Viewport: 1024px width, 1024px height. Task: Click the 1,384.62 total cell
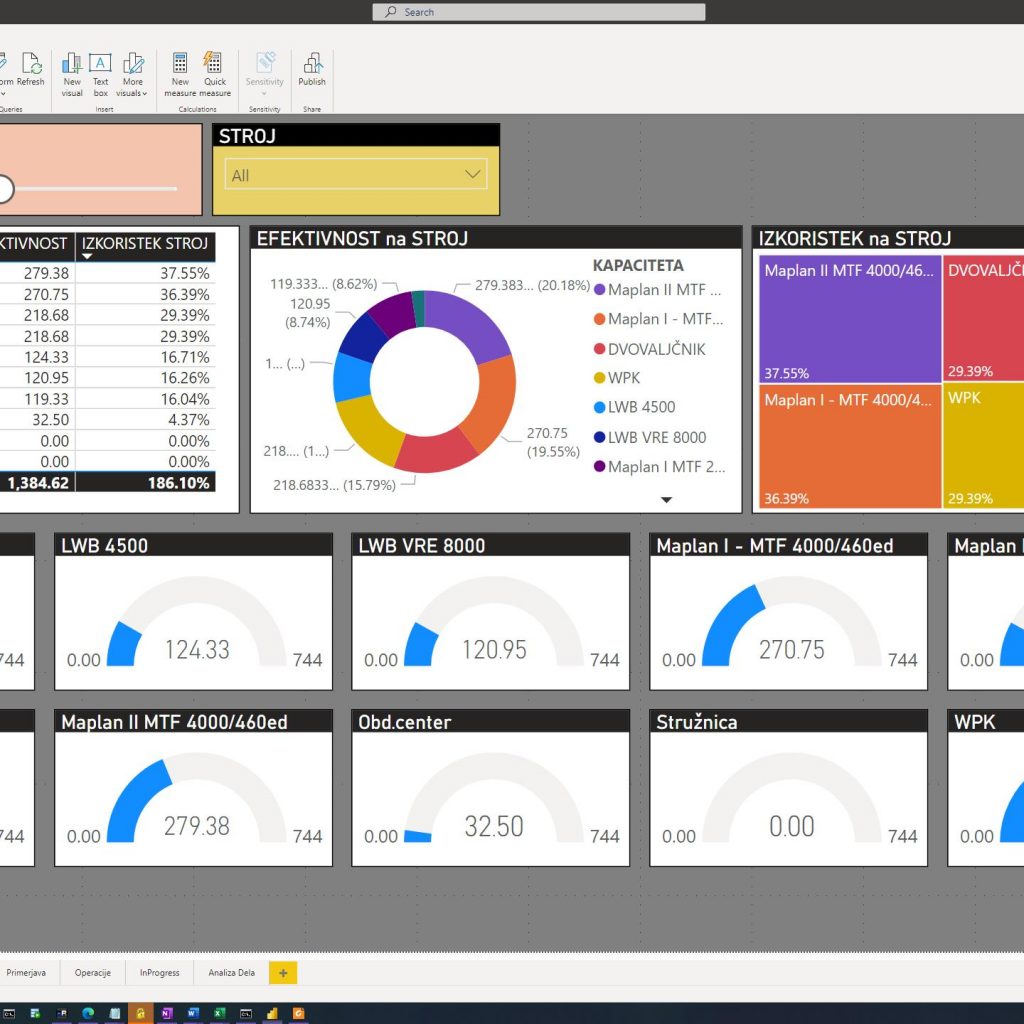(x=38, y=483)
